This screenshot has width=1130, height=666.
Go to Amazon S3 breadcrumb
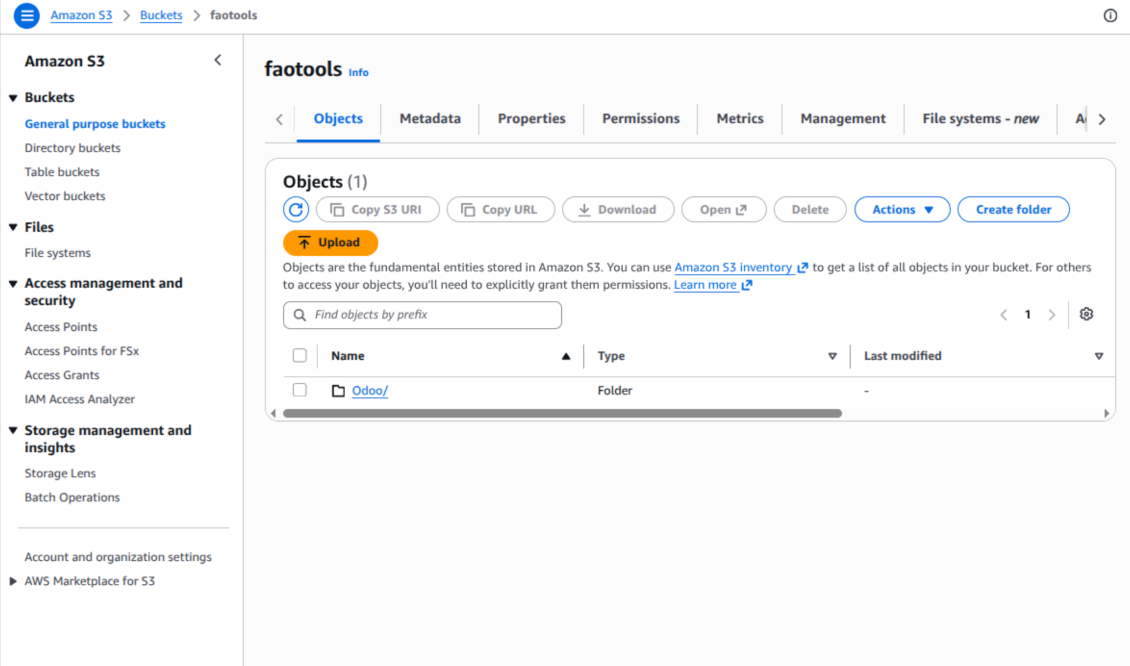81,15
